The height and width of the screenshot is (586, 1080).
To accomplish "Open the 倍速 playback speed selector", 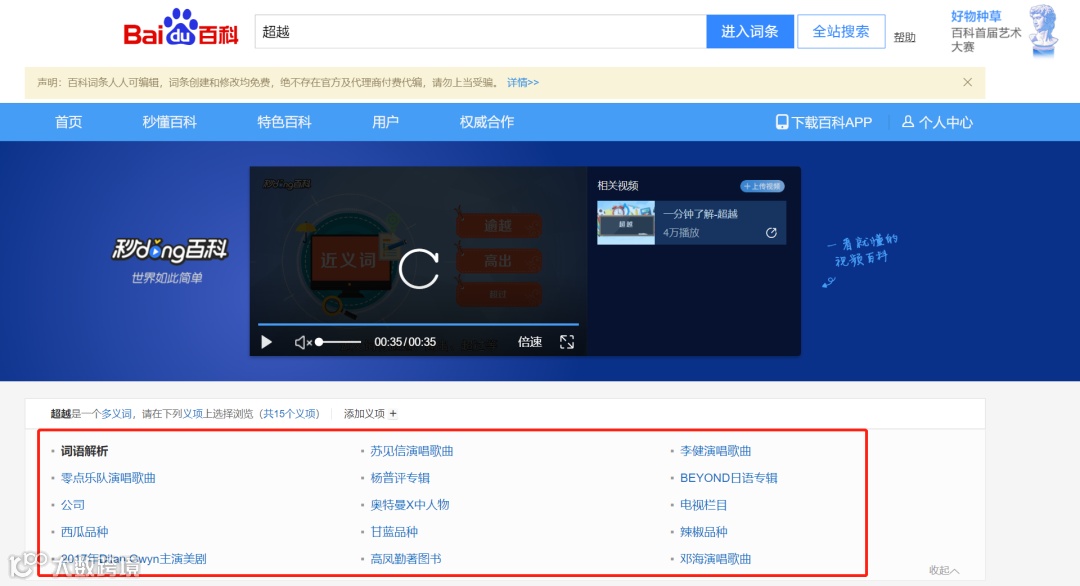I will (529, 341).
